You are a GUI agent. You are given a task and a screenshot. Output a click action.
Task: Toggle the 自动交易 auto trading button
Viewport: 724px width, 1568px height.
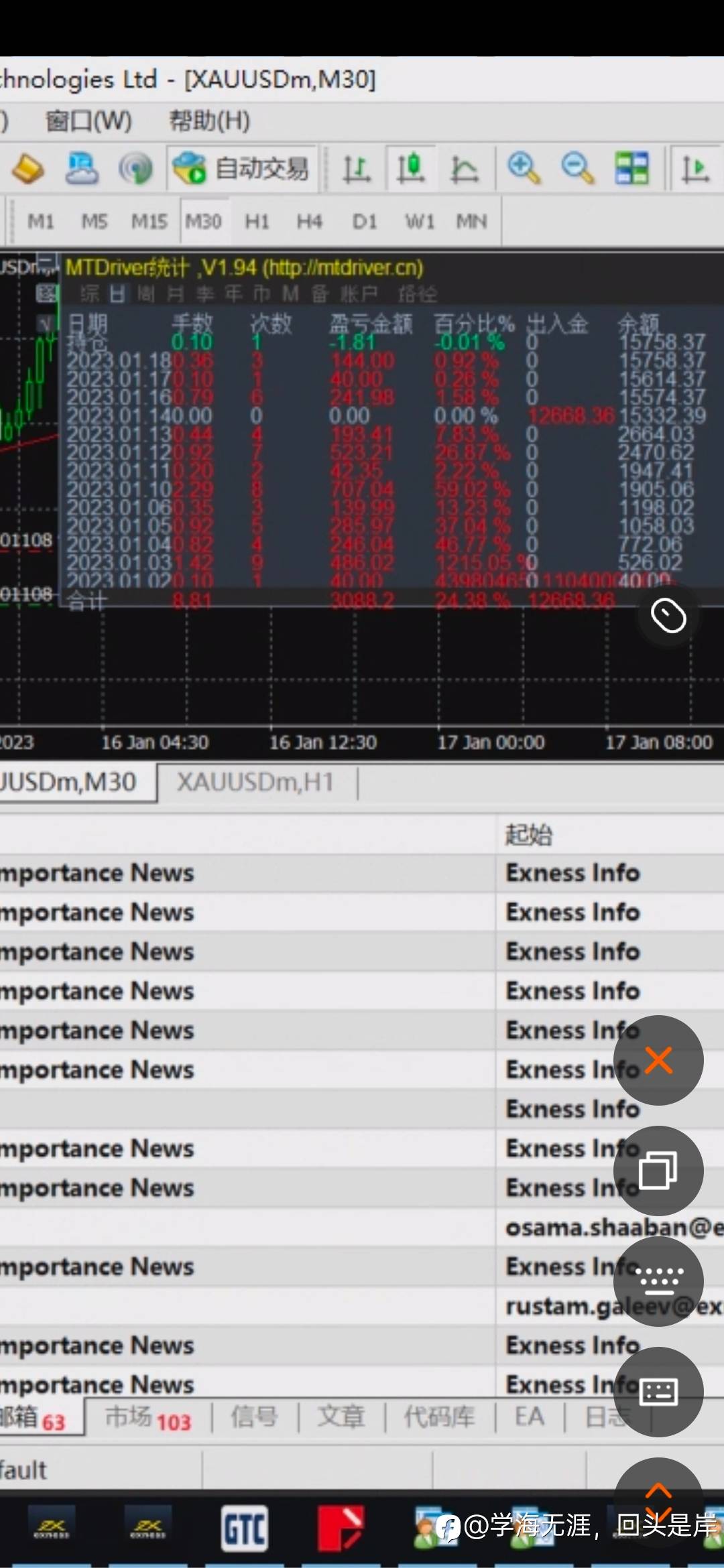tap(241, 168)
